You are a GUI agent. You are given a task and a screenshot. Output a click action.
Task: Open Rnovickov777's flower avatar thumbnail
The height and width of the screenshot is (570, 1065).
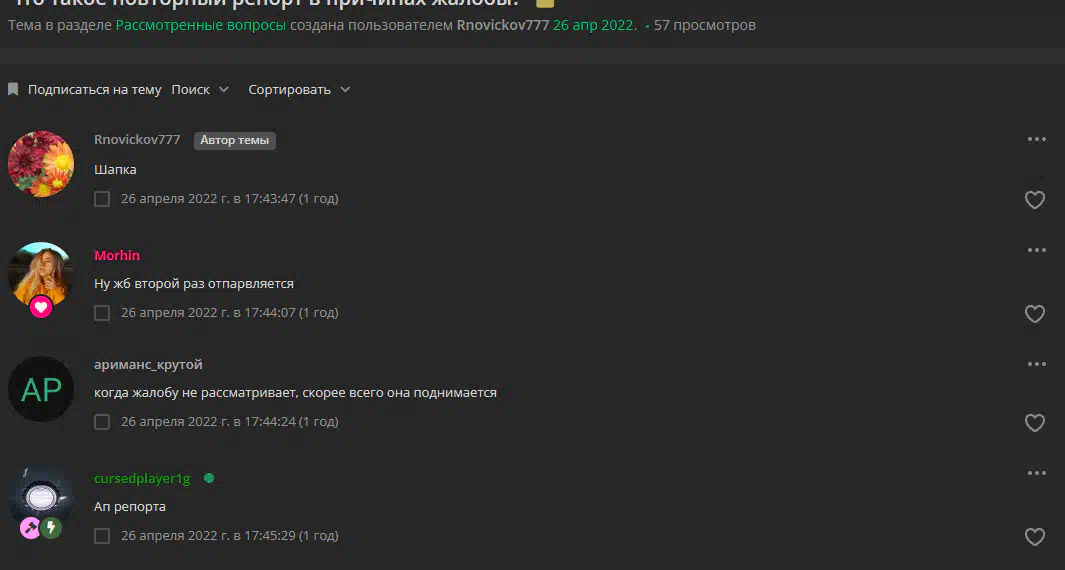pyautogui.click(x=41, y=164)
